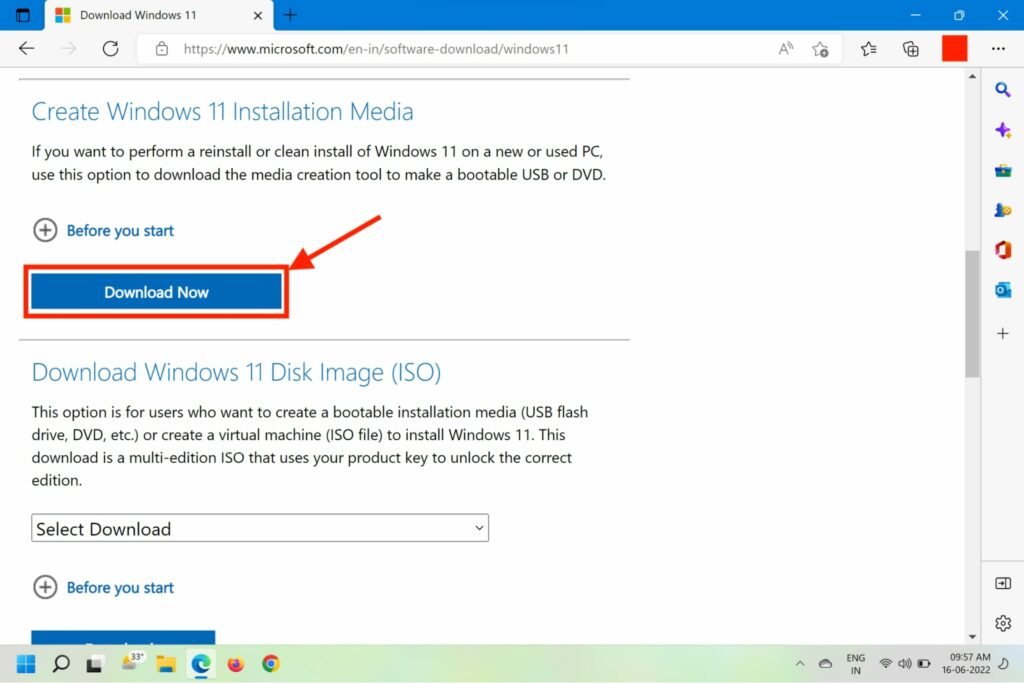This screenshot has height=683, width=1024.
Task: Click the scrollbar down arrow
Action: coord(972,637)
